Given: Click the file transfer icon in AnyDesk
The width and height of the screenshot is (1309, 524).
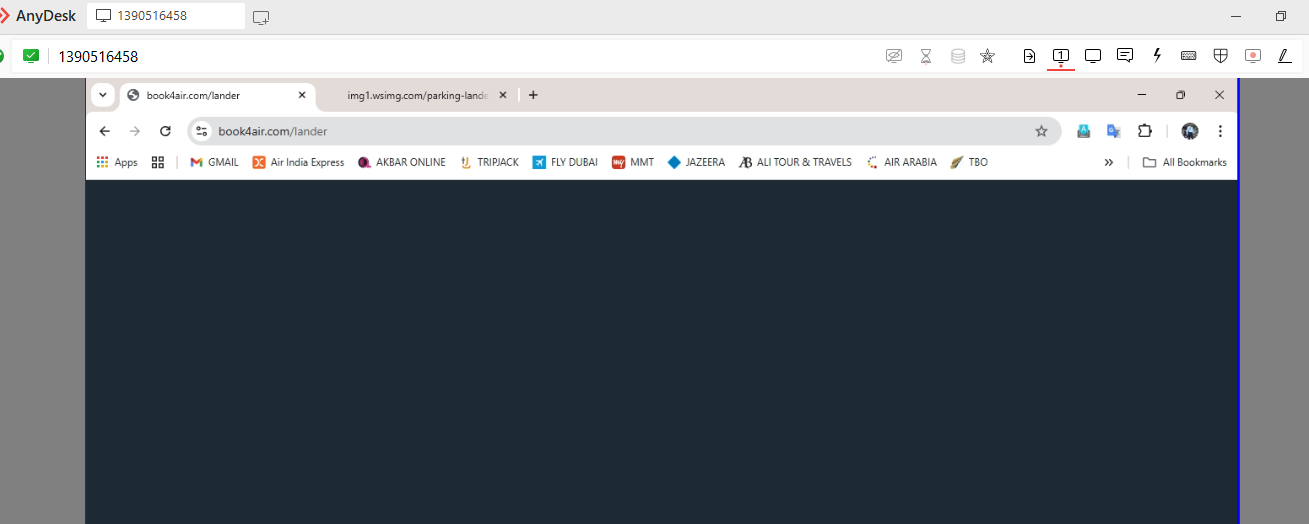Looking at the screenshot, I should [x=1029, y=56].
